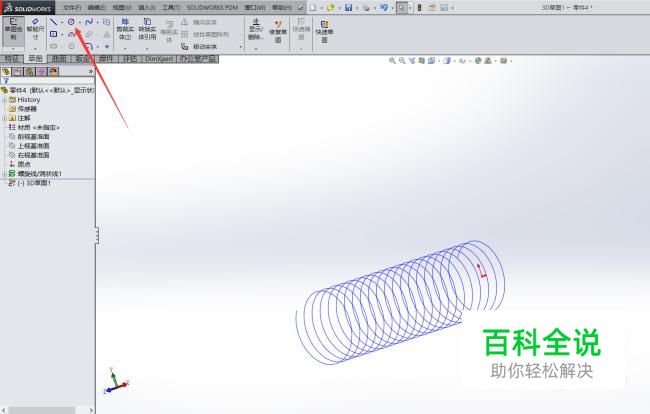Click the Save icon in title bar

(x=349, y=7)
